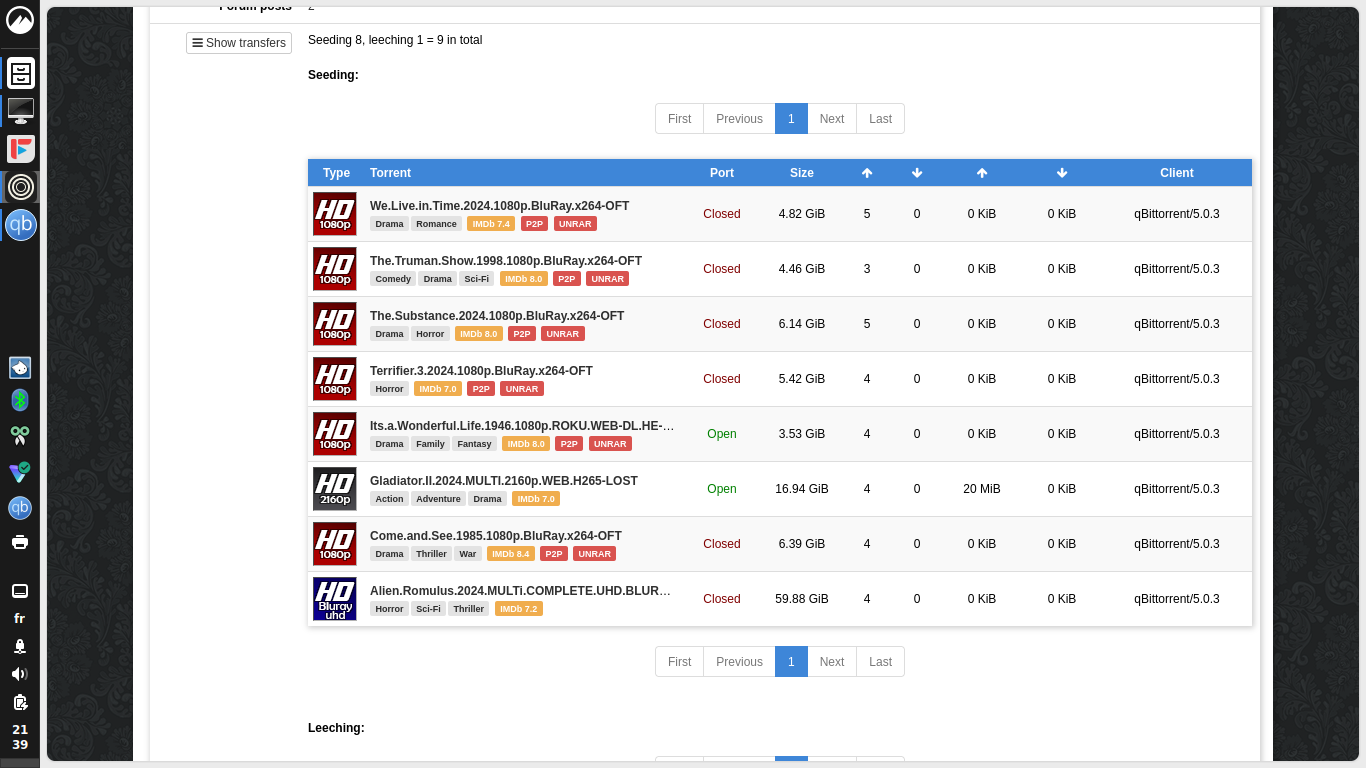Click the clock showing 21 39

[x=20, y=737]
